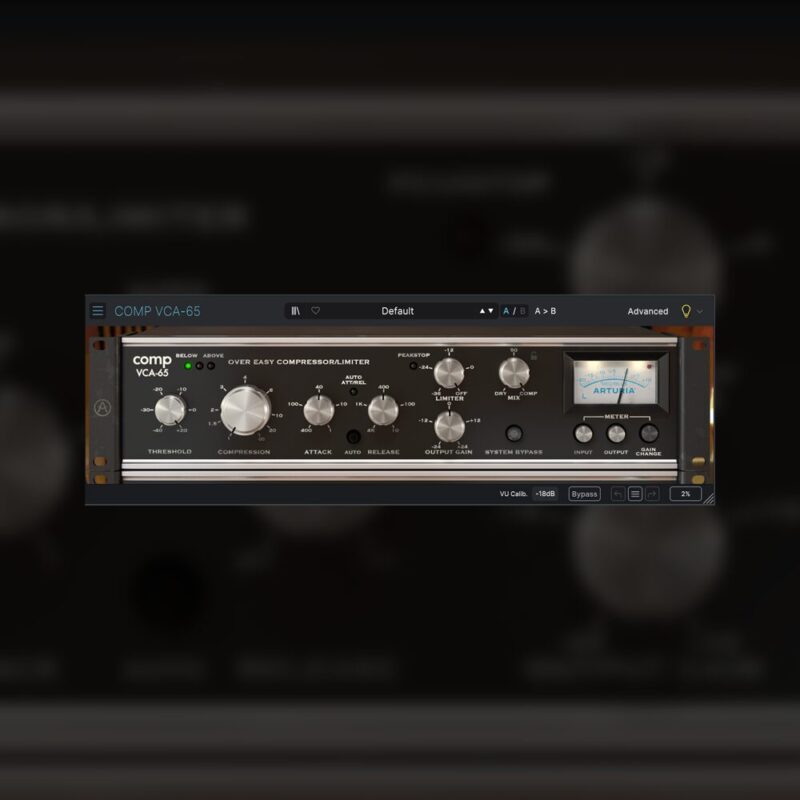Set meter to Input
Viewport: 800px width, 800px height.
tap(583, 434)
